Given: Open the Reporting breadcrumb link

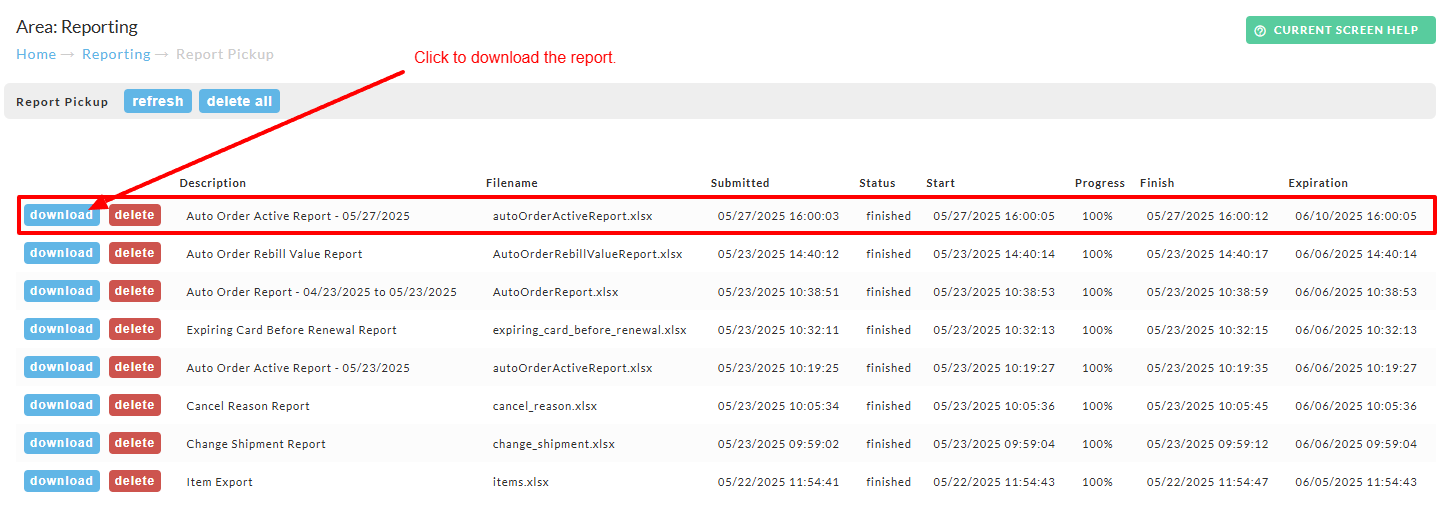Looking at the screenshot, I should (x=116, y=54).
